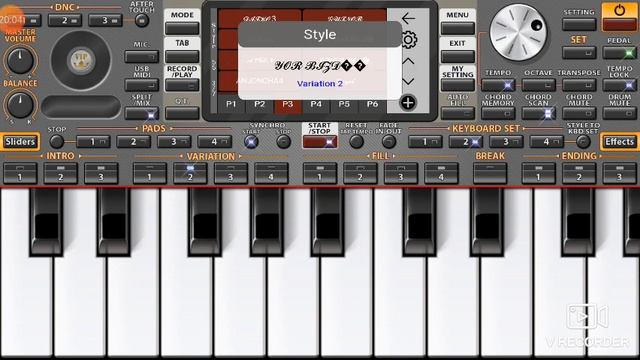Trigger the BREAK button
This screenshot has width=640, height=360.
tap(490, 173)
